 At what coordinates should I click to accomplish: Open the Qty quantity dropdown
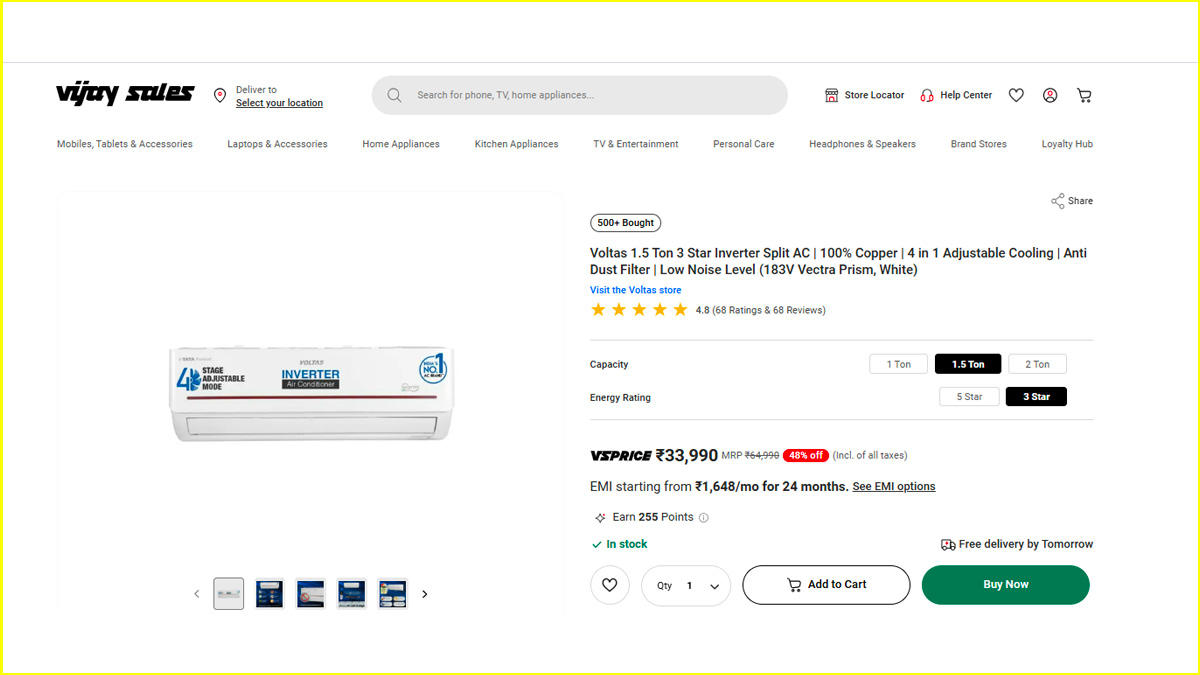tap(686, 586)
